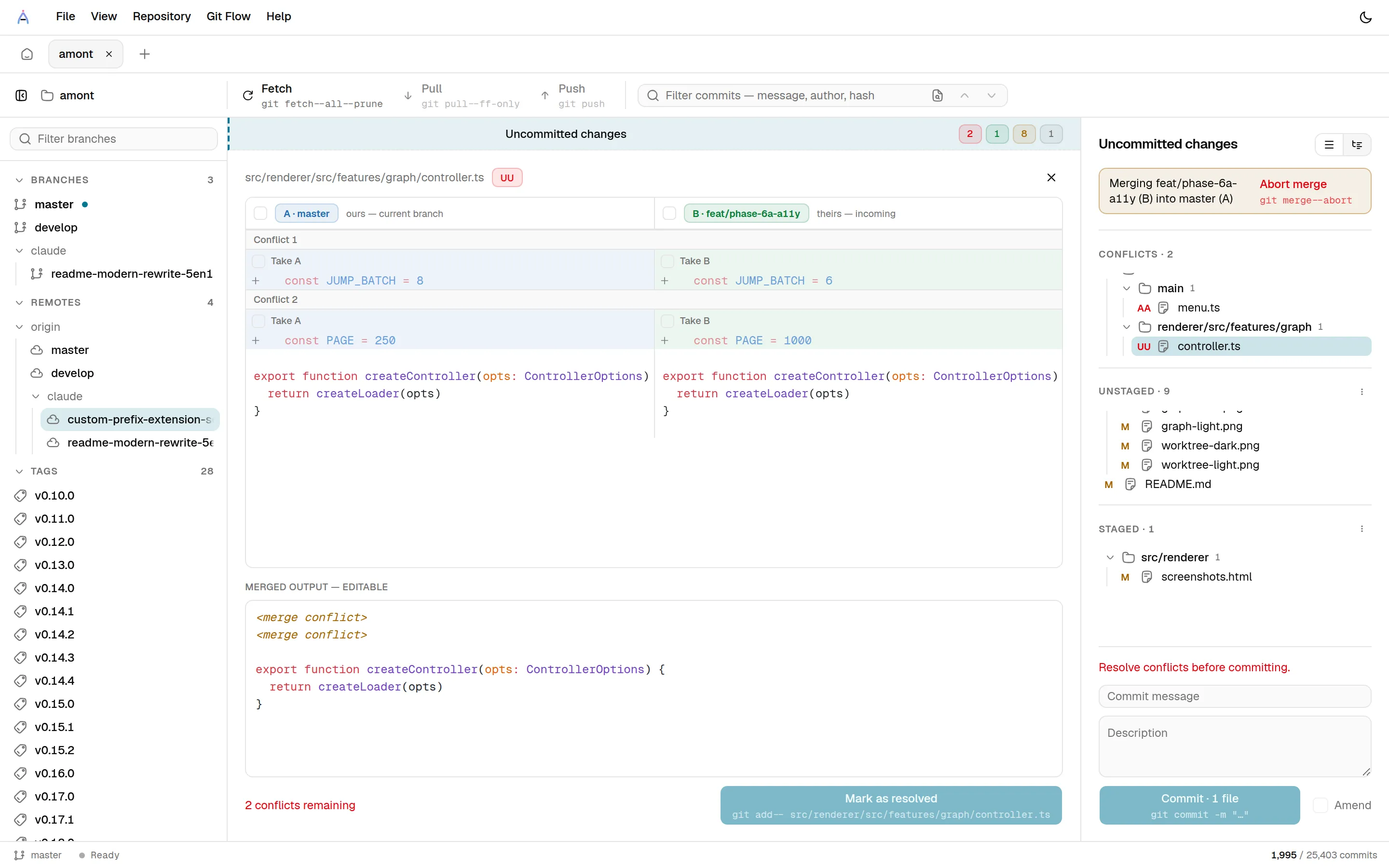
Task: Collapse the TAGS section
Action: pos(19,471)
